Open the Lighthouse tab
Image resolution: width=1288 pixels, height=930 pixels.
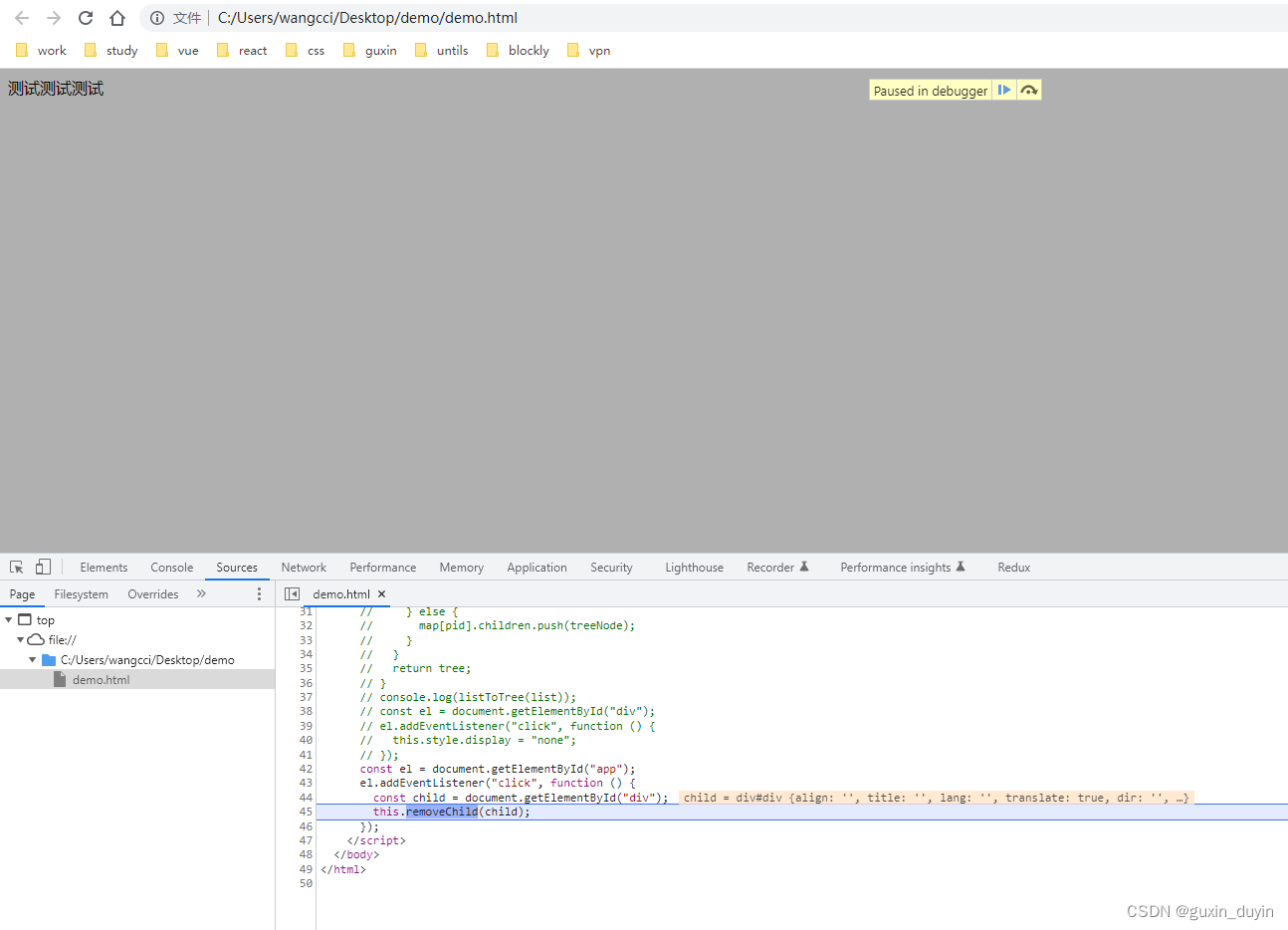tap(694, 568)
